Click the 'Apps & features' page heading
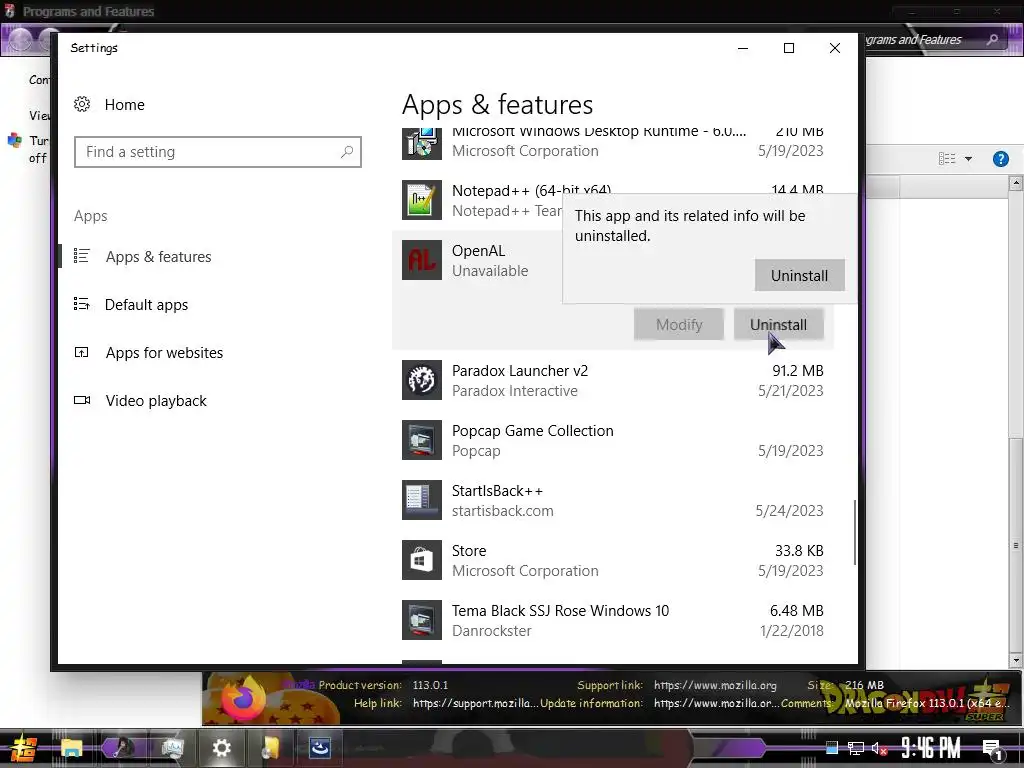 [498, 104]
